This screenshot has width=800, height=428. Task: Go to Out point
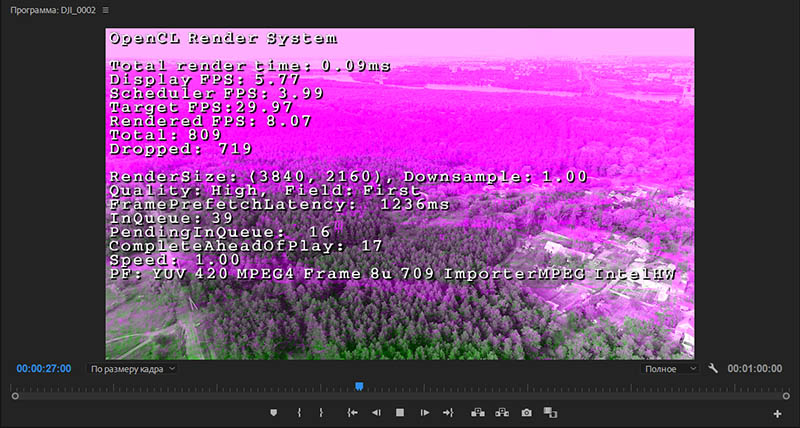click(448, 413)
